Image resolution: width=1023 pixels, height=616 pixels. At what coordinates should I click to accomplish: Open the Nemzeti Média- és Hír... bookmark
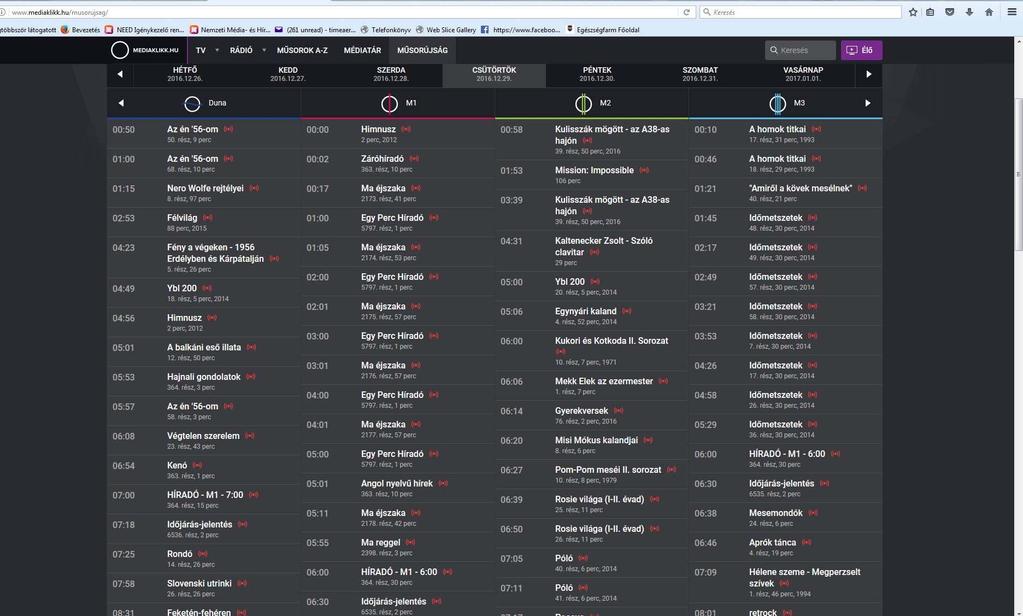tap(230, 30)
